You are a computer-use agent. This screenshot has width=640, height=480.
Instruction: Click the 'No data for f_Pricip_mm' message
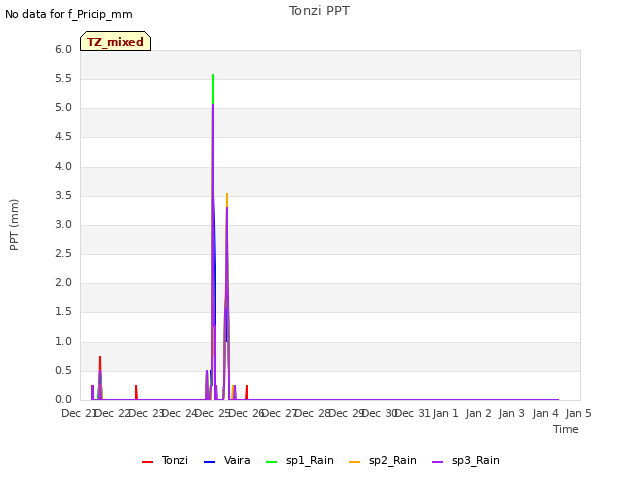tap(69, 14)
